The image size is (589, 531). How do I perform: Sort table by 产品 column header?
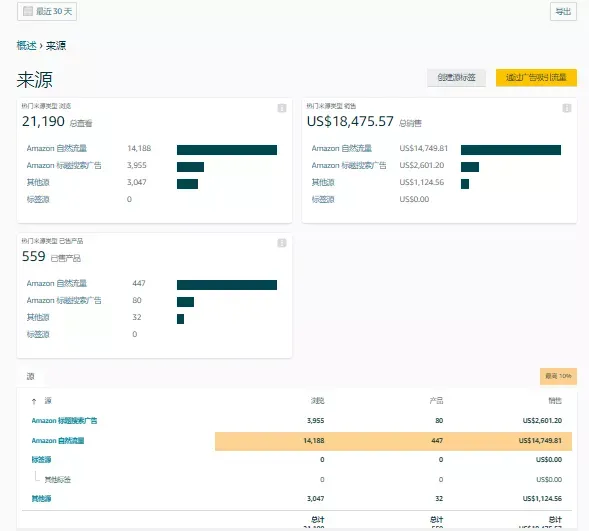436,401
